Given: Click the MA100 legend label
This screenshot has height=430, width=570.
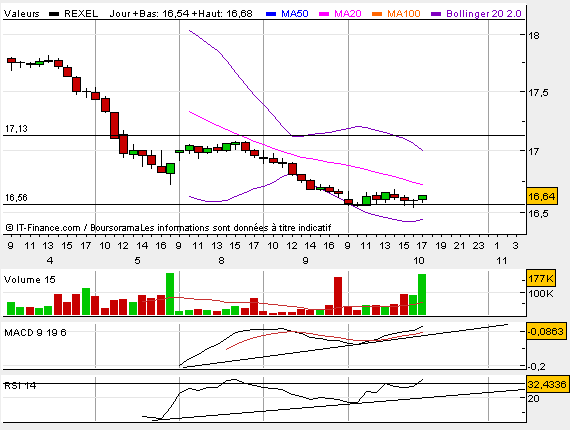Looking at the screenshot, I should click(x=404, y=14).
